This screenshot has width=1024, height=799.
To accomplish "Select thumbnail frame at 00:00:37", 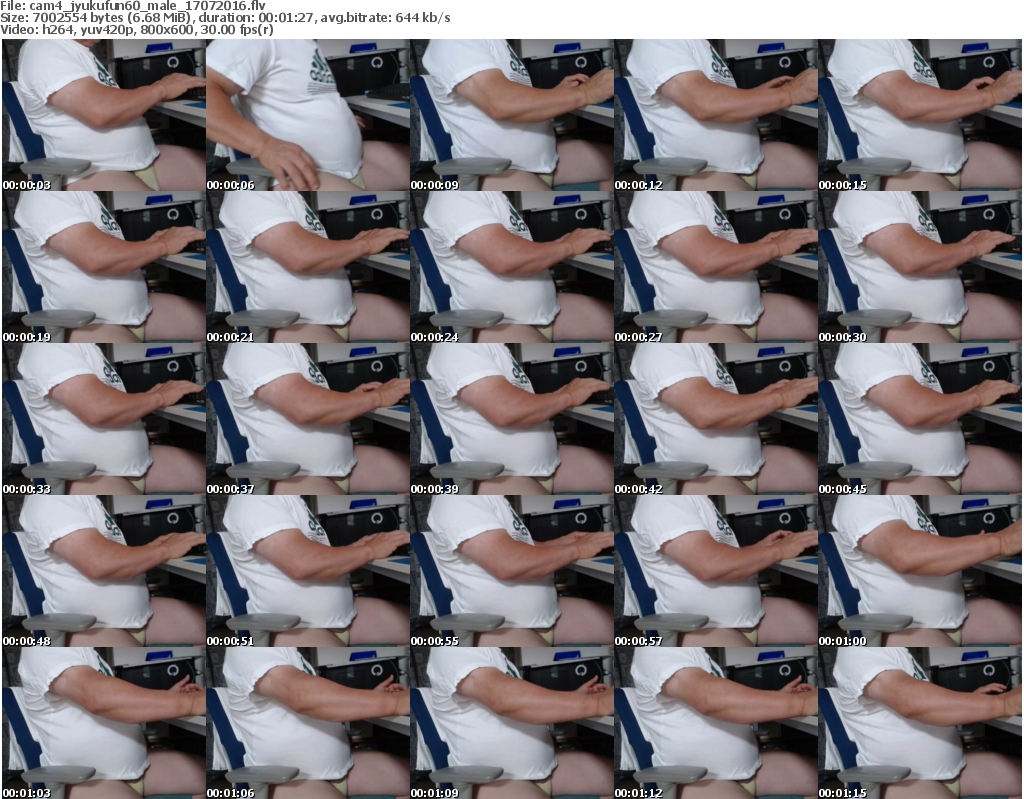I will tap(308, 419).
